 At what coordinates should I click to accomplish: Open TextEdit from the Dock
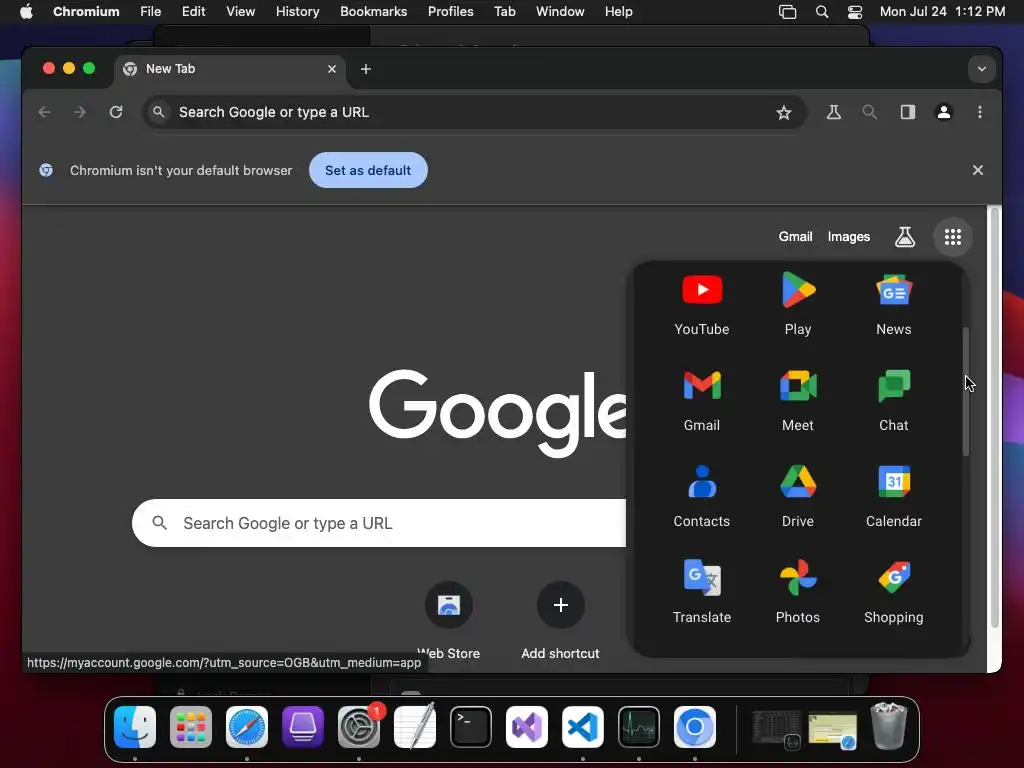point(415,727)
